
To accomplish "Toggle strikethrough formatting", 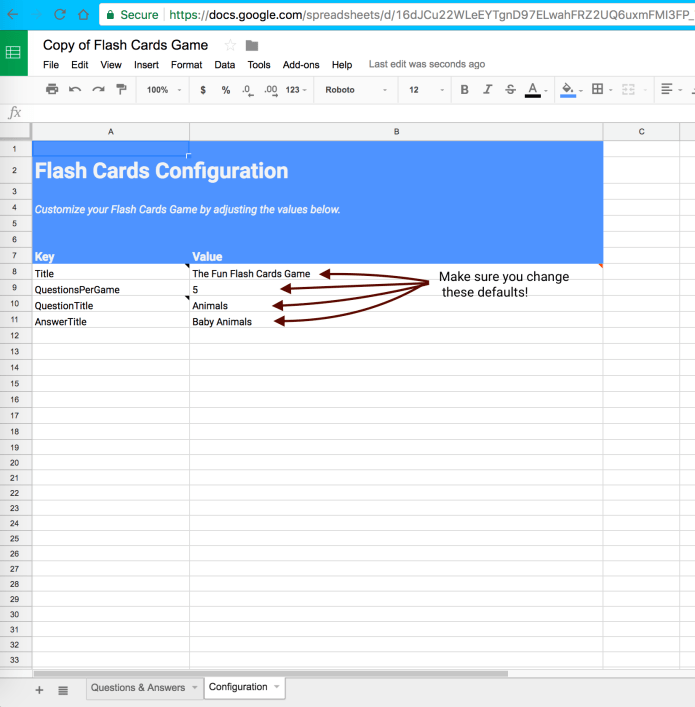I will (x=510, y=90).
